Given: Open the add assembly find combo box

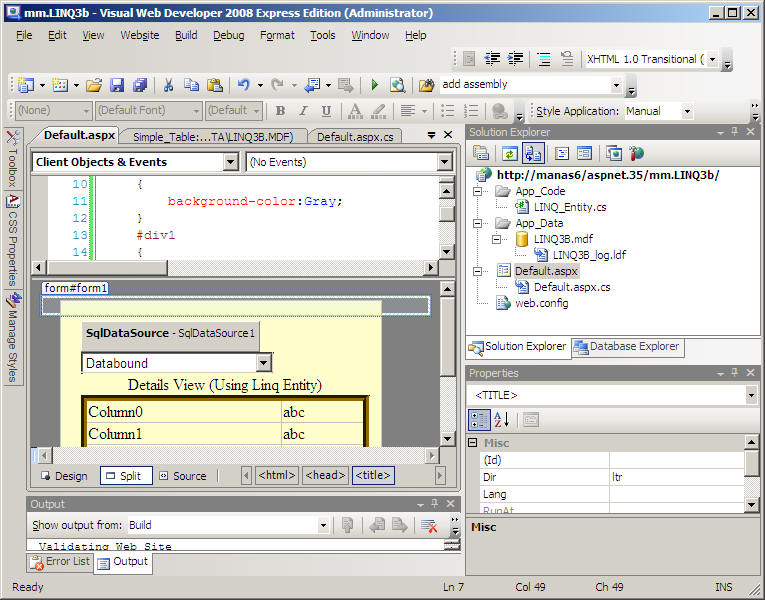Looking at the screenshot, I should point(616,85).
